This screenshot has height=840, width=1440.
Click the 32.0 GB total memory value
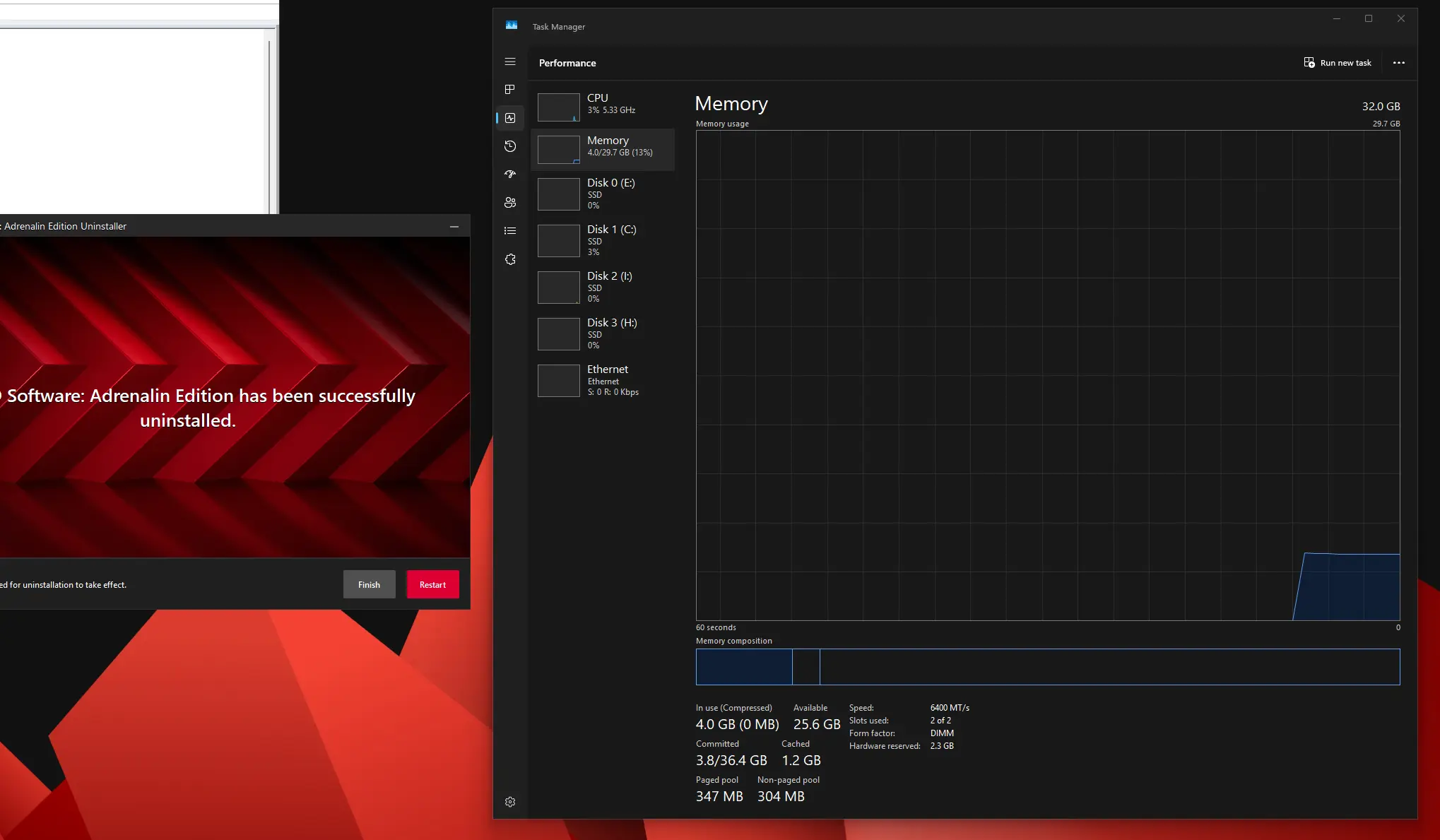1381,107
